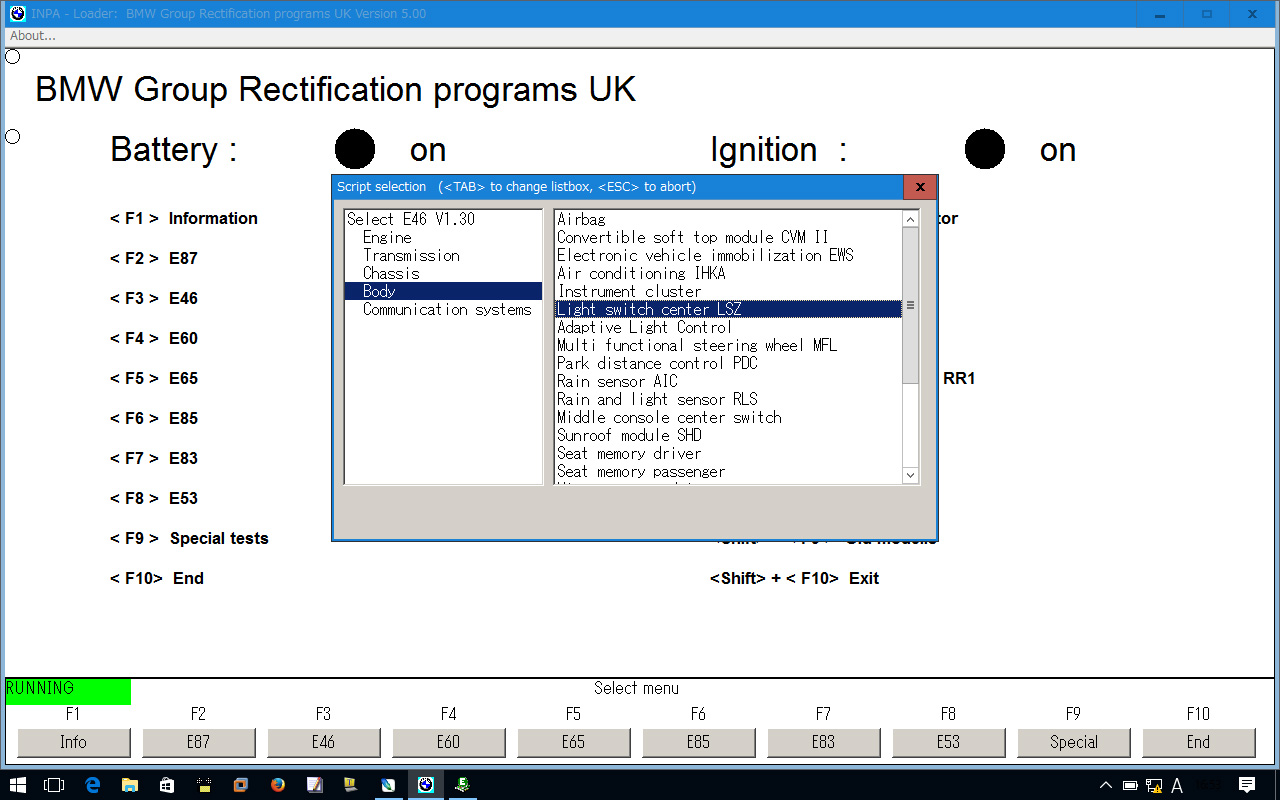Click the F2 E87 button

(x=198, y=742)
